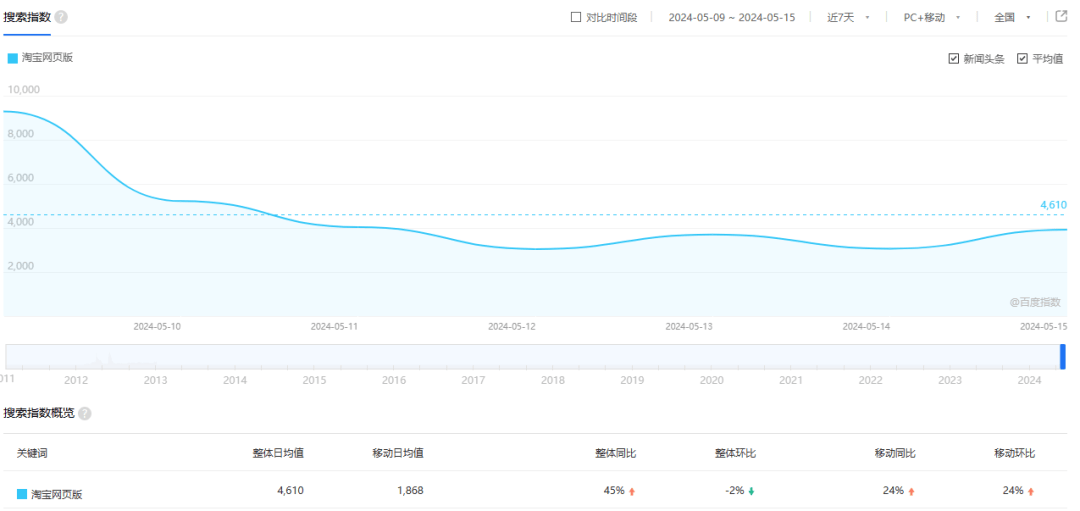
Task: Click the 移动日均值 column header
Action: click(398, 453)
